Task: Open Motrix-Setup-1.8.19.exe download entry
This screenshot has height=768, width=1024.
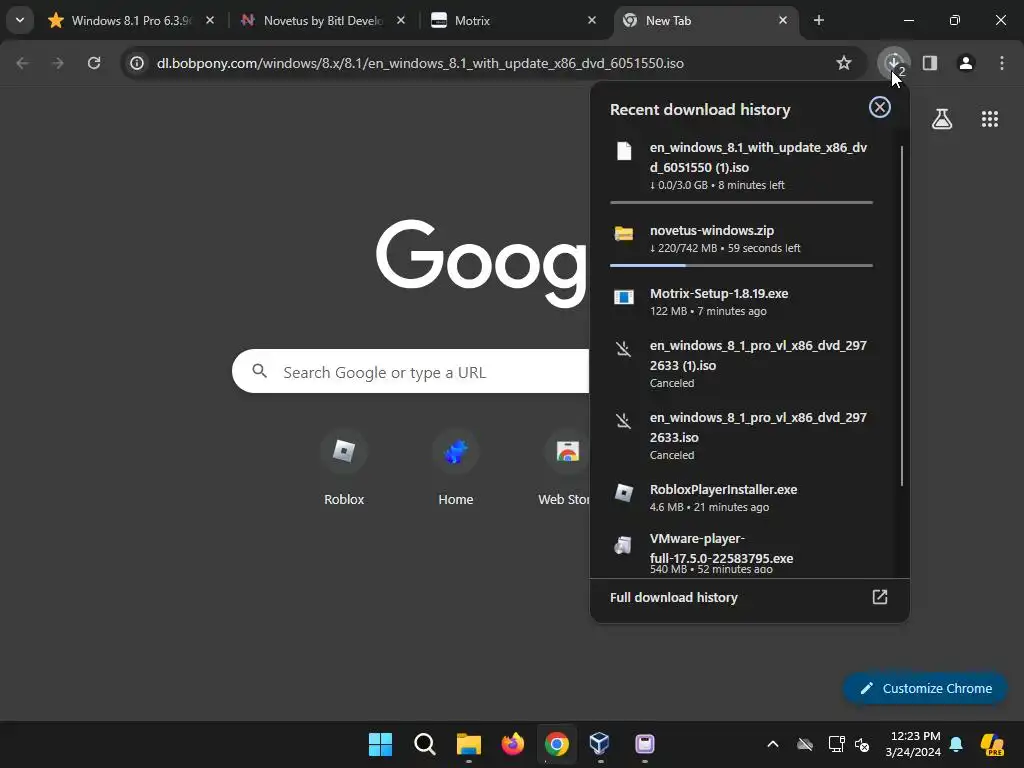Action: (x=741, y=302)
